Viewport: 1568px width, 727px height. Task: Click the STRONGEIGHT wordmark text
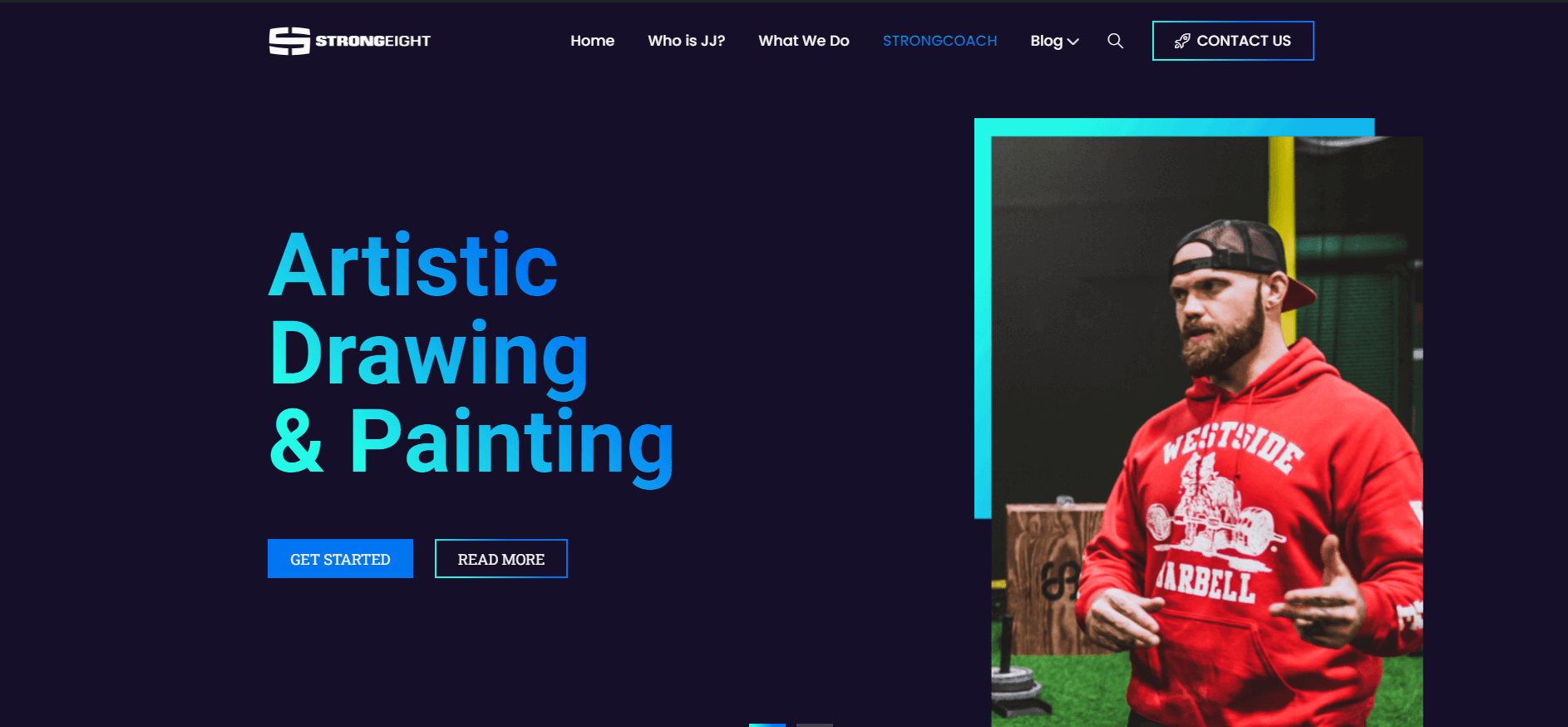click(x=372, y=41)
